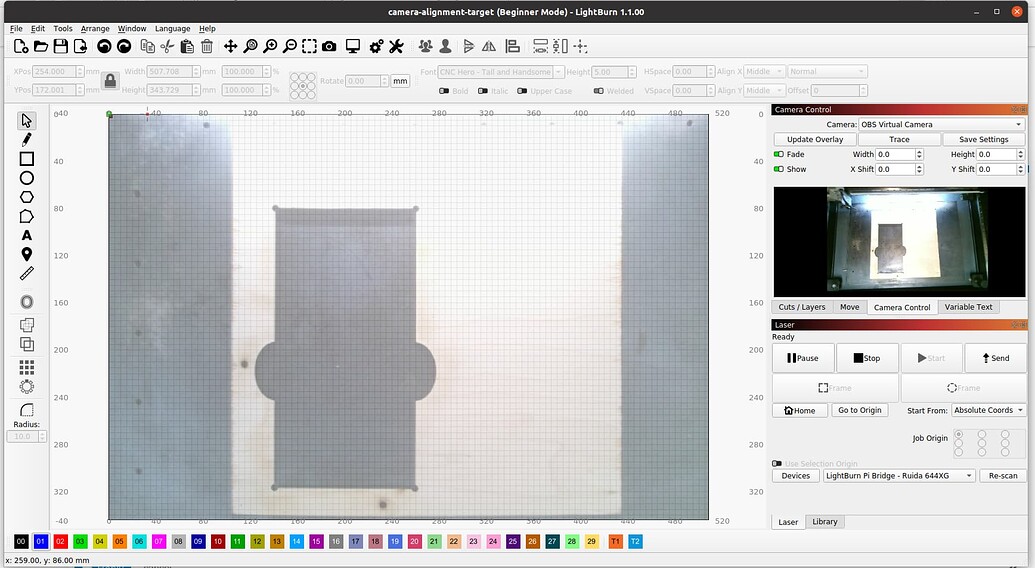Open the Camera dropdown showing OBS Virtual Camera
The height and width of the screenshot is (568, 1035).
click(941, 124)
